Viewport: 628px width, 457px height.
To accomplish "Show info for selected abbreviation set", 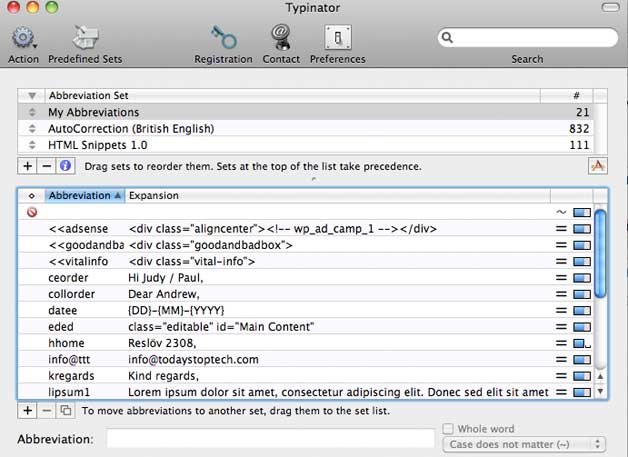I will point(65,165).
